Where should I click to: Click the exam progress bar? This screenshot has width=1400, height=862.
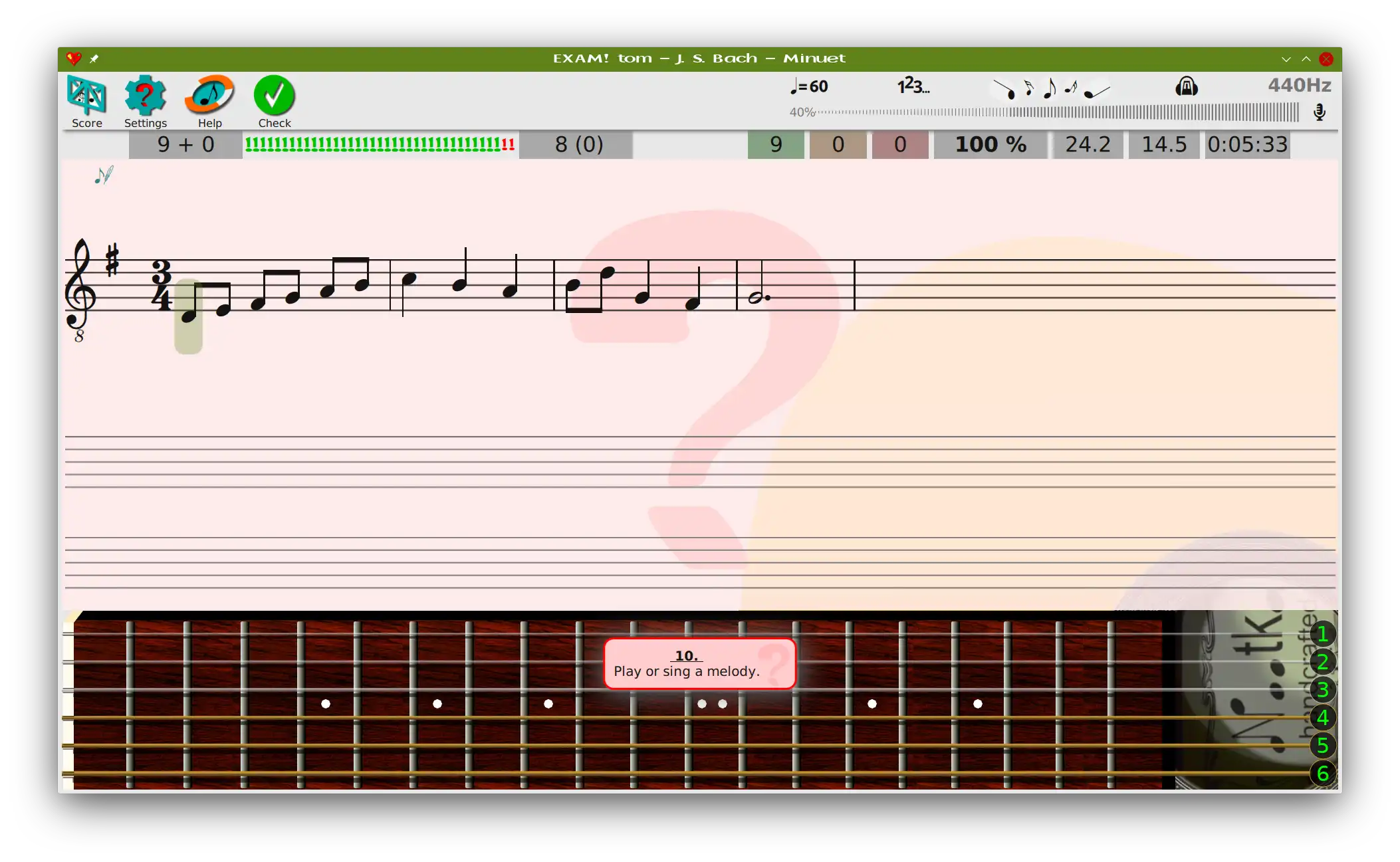pos(380,144)
